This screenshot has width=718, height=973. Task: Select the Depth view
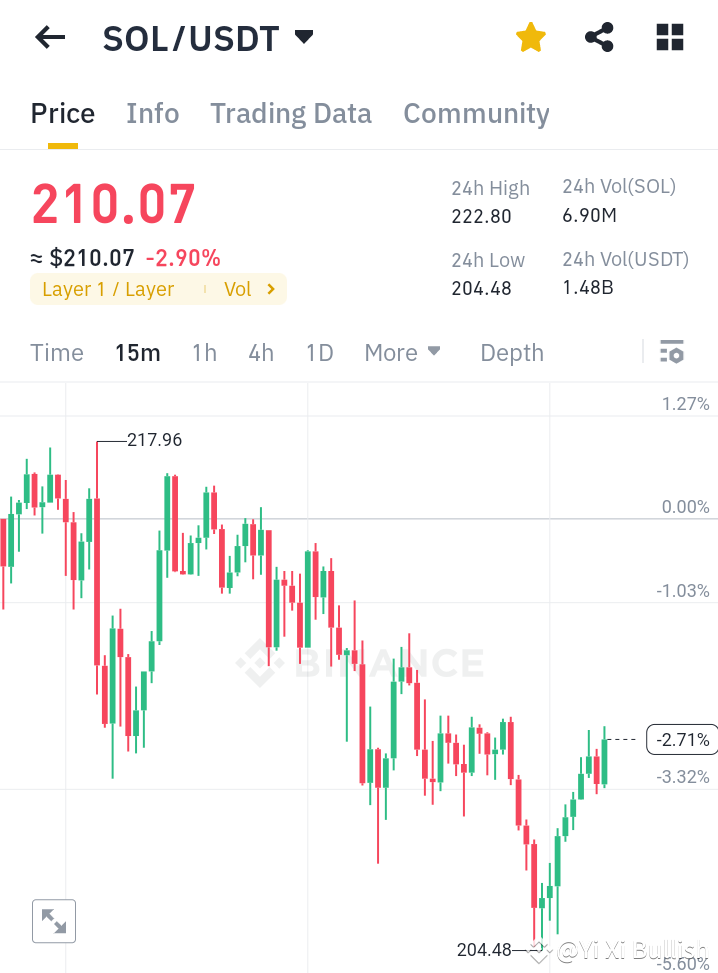(511, 352)
